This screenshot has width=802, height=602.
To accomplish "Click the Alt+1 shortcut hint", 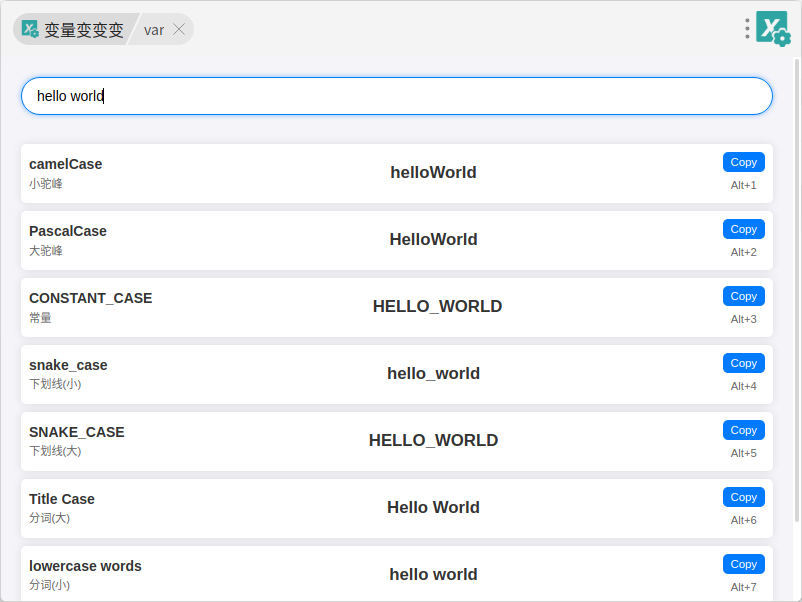I will click(x=743, y=185).
